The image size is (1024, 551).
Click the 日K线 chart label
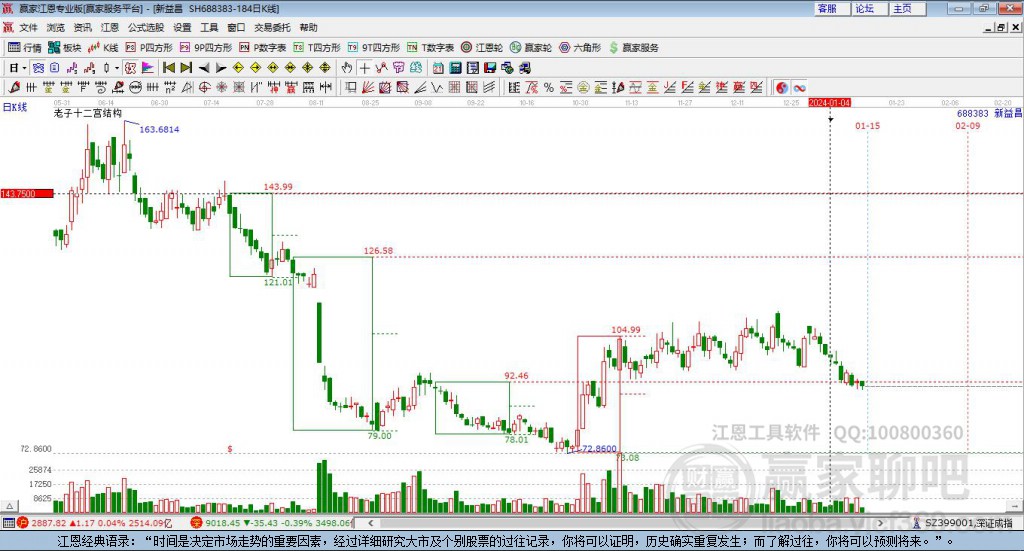[x=15, y=107]
